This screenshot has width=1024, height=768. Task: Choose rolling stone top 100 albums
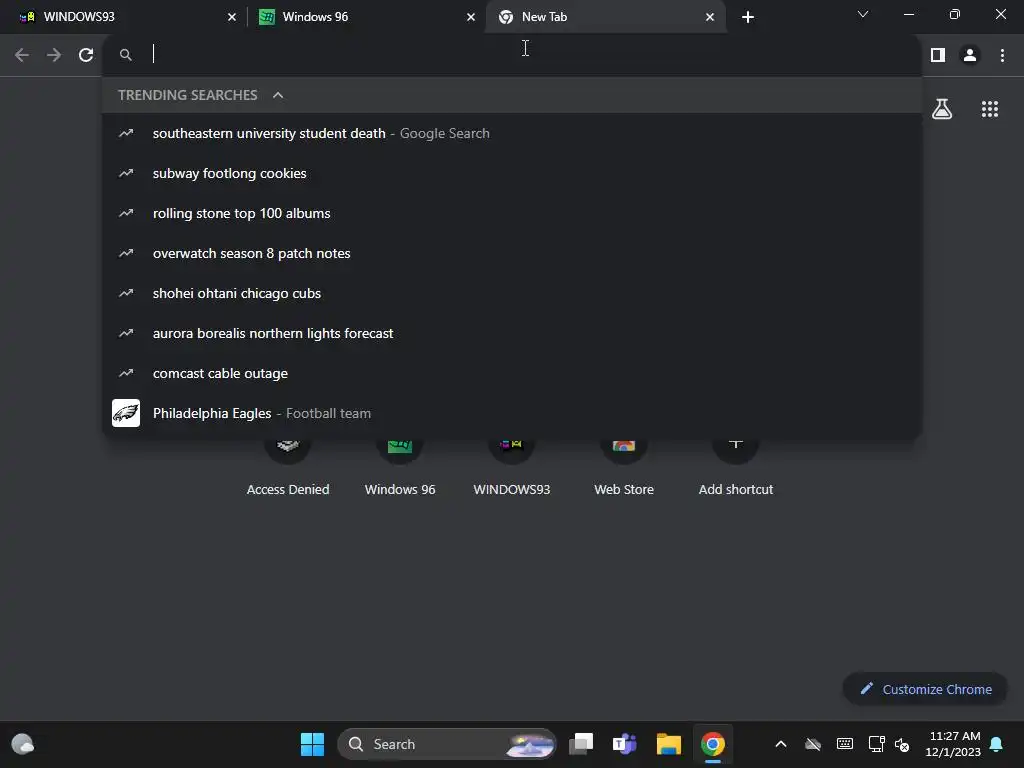click(512, 213)
